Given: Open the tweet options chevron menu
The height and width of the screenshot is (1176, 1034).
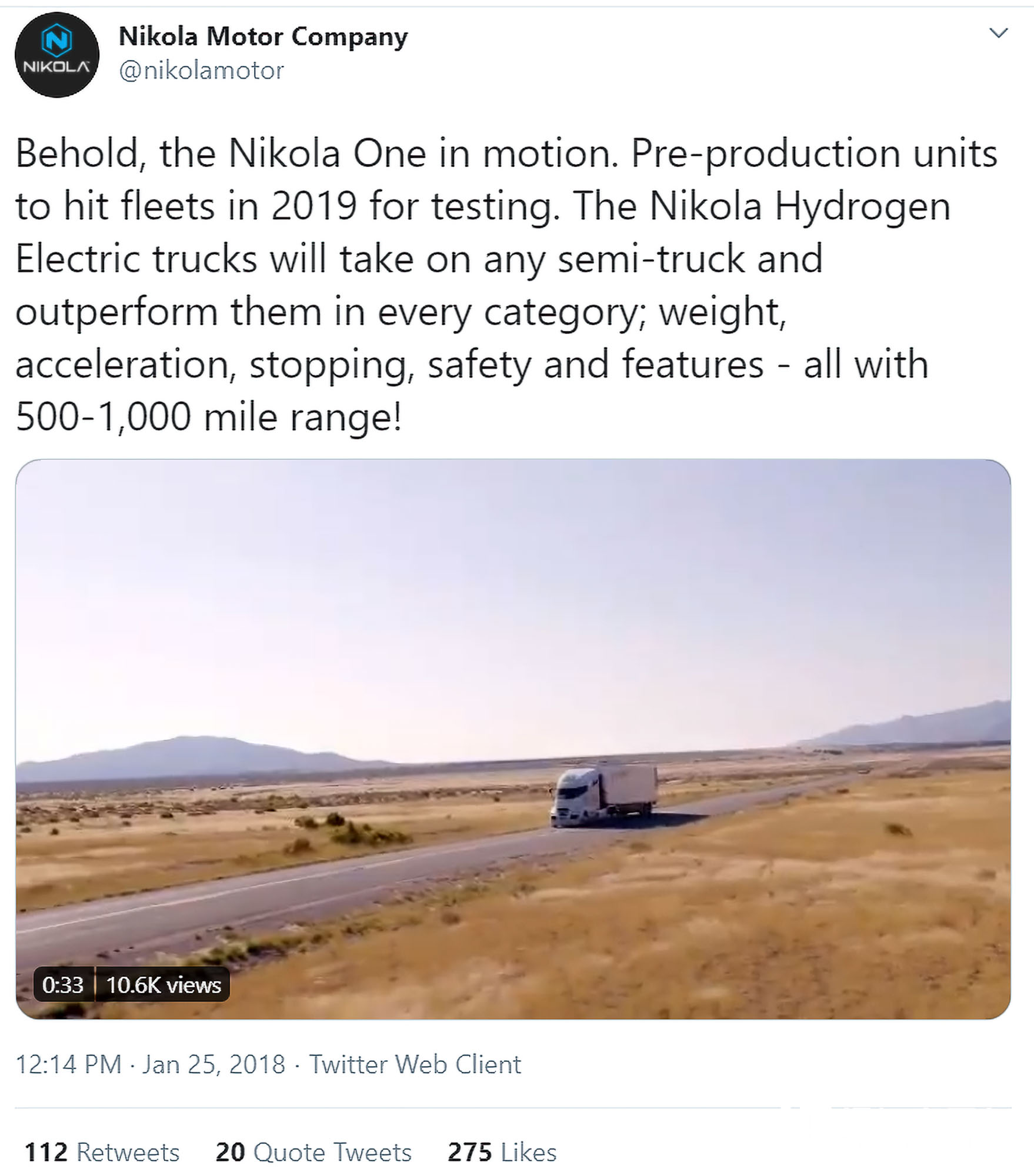Looking at the screenshot, I should pyautogui.click(x=998, y=33).
